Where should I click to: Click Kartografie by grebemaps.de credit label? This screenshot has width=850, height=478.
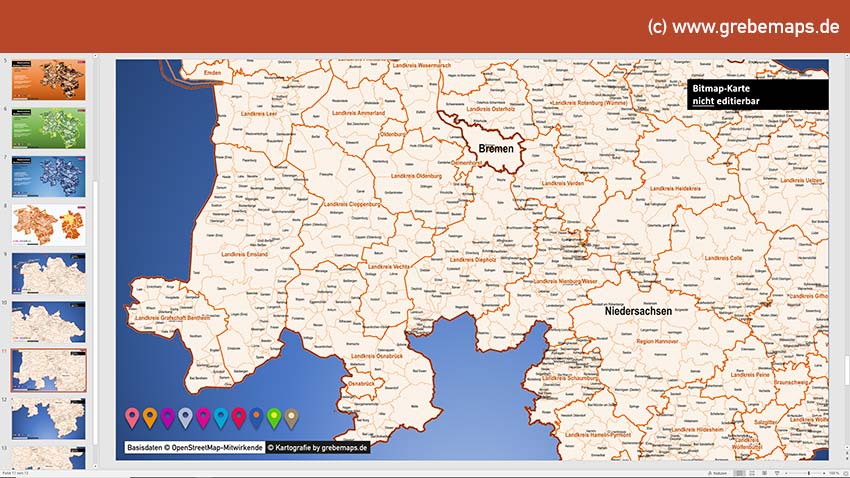coord(318,448)
